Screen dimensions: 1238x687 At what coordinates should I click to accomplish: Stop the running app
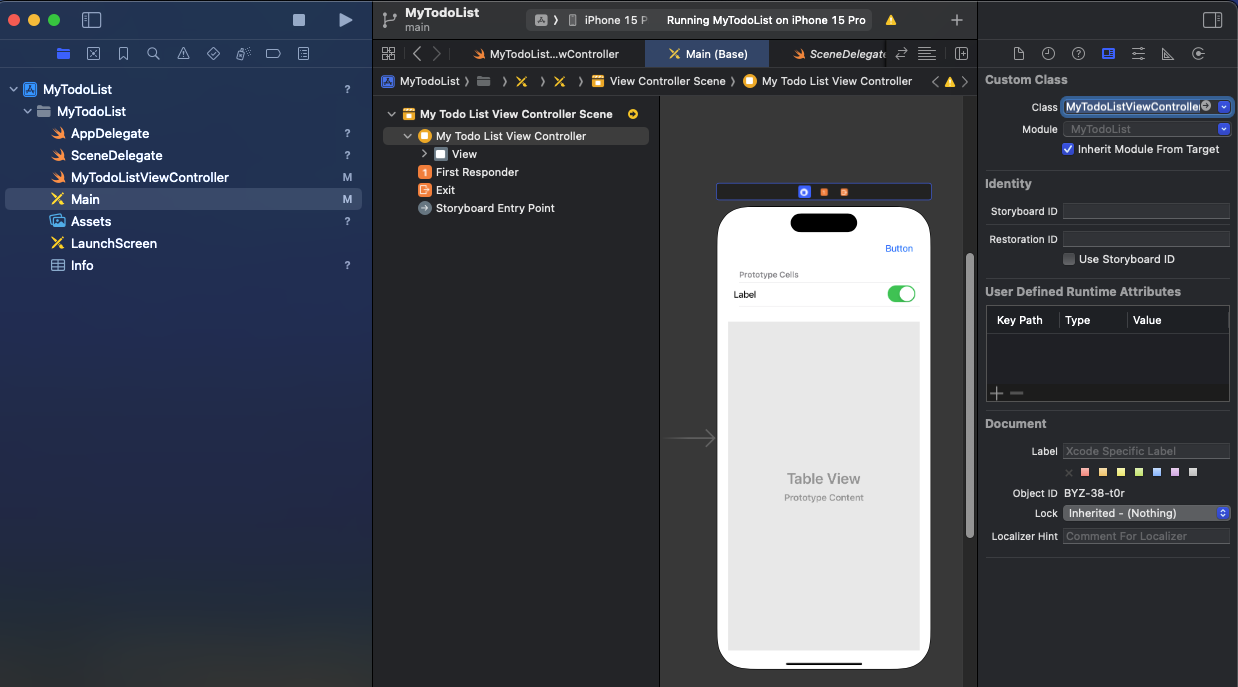299,20
